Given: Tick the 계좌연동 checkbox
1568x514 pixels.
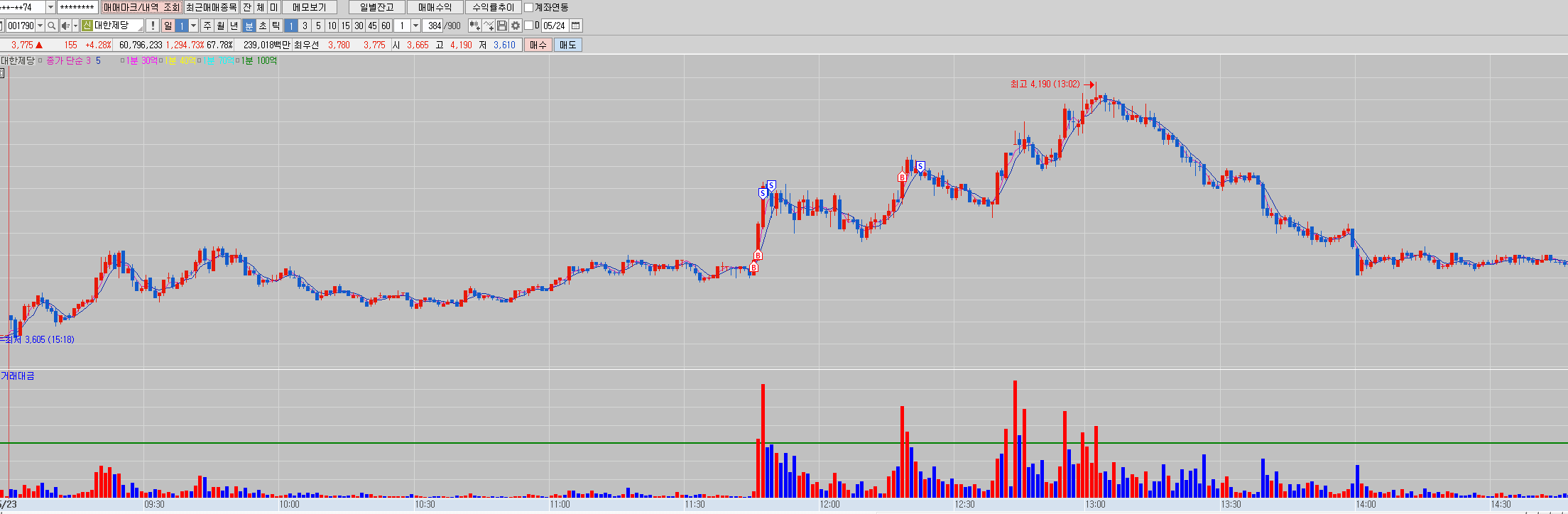Looking at the screenshot, I should [528, 8].
